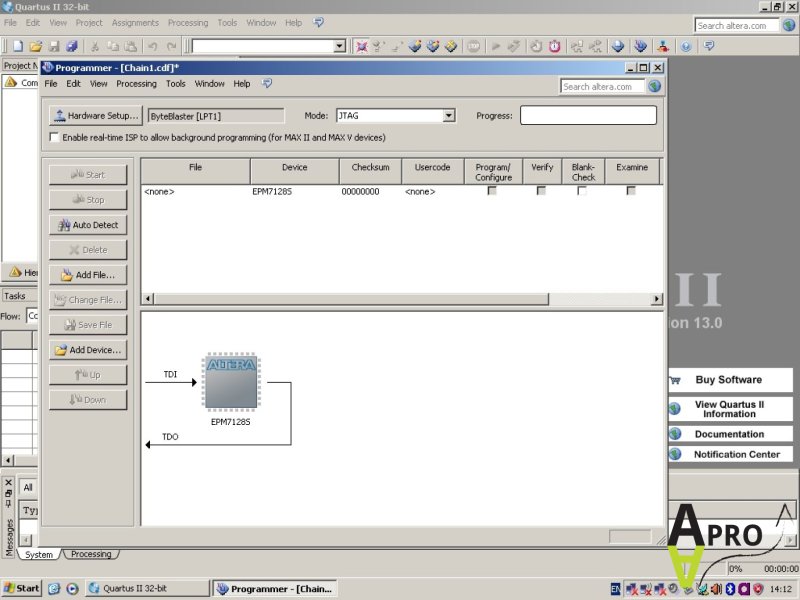Click the horizontal scrollbar in device list
Screen dimensions: 800x600
click(x=351, y=299)
